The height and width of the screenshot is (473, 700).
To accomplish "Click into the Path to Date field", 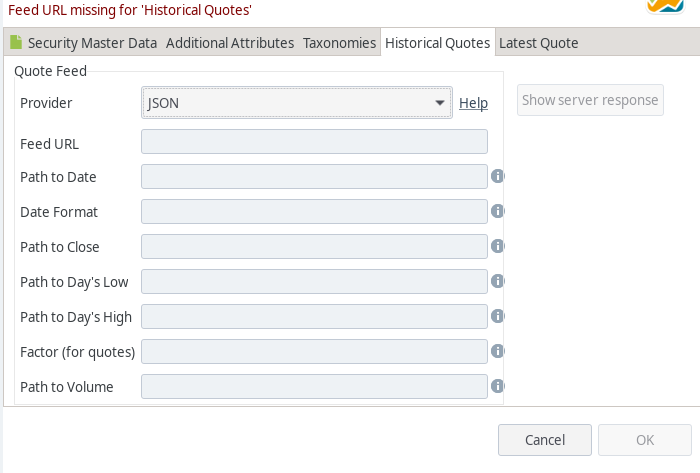I will click(x=314, y=176).
